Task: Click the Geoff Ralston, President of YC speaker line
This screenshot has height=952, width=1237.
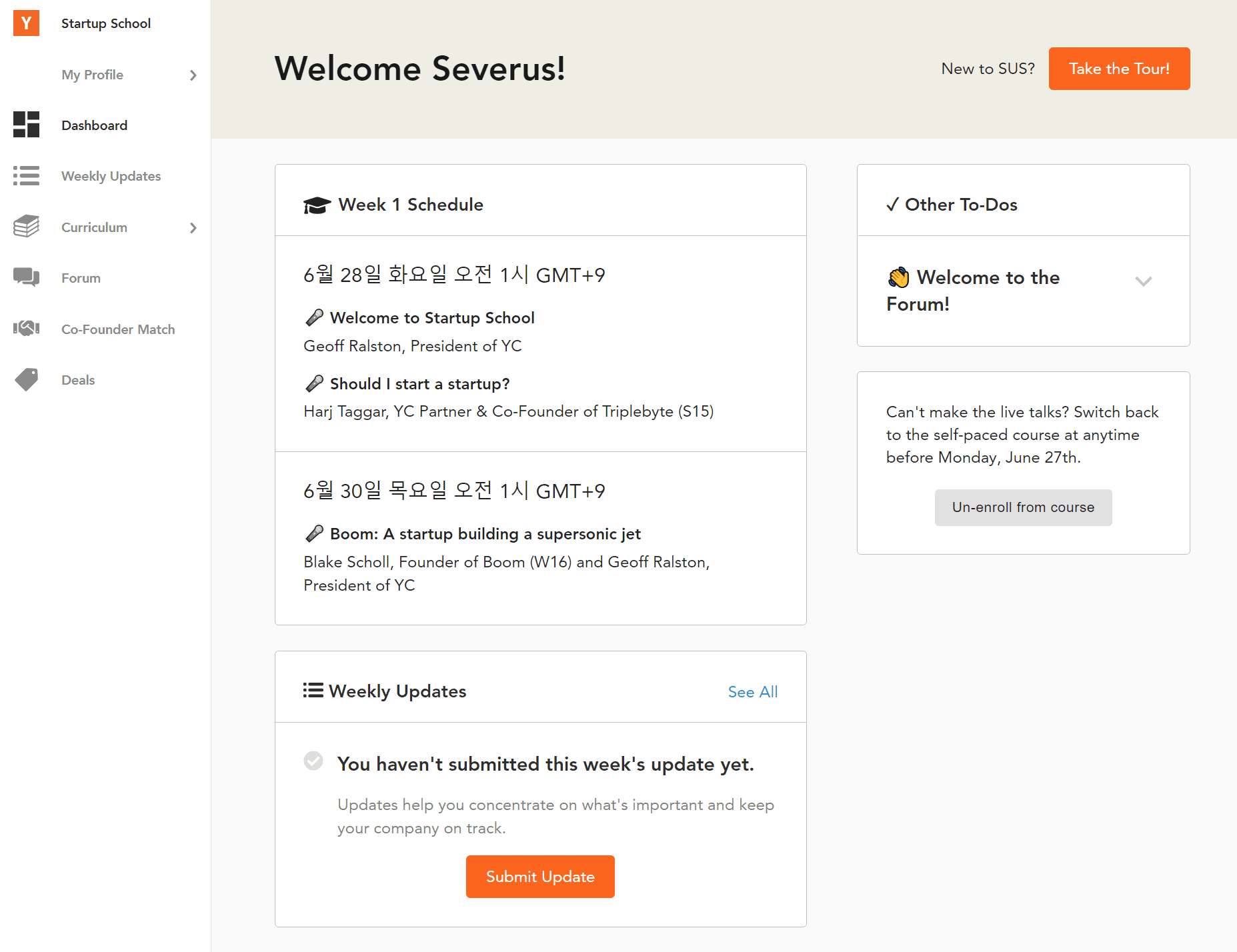Action: [x=413, y=346]
